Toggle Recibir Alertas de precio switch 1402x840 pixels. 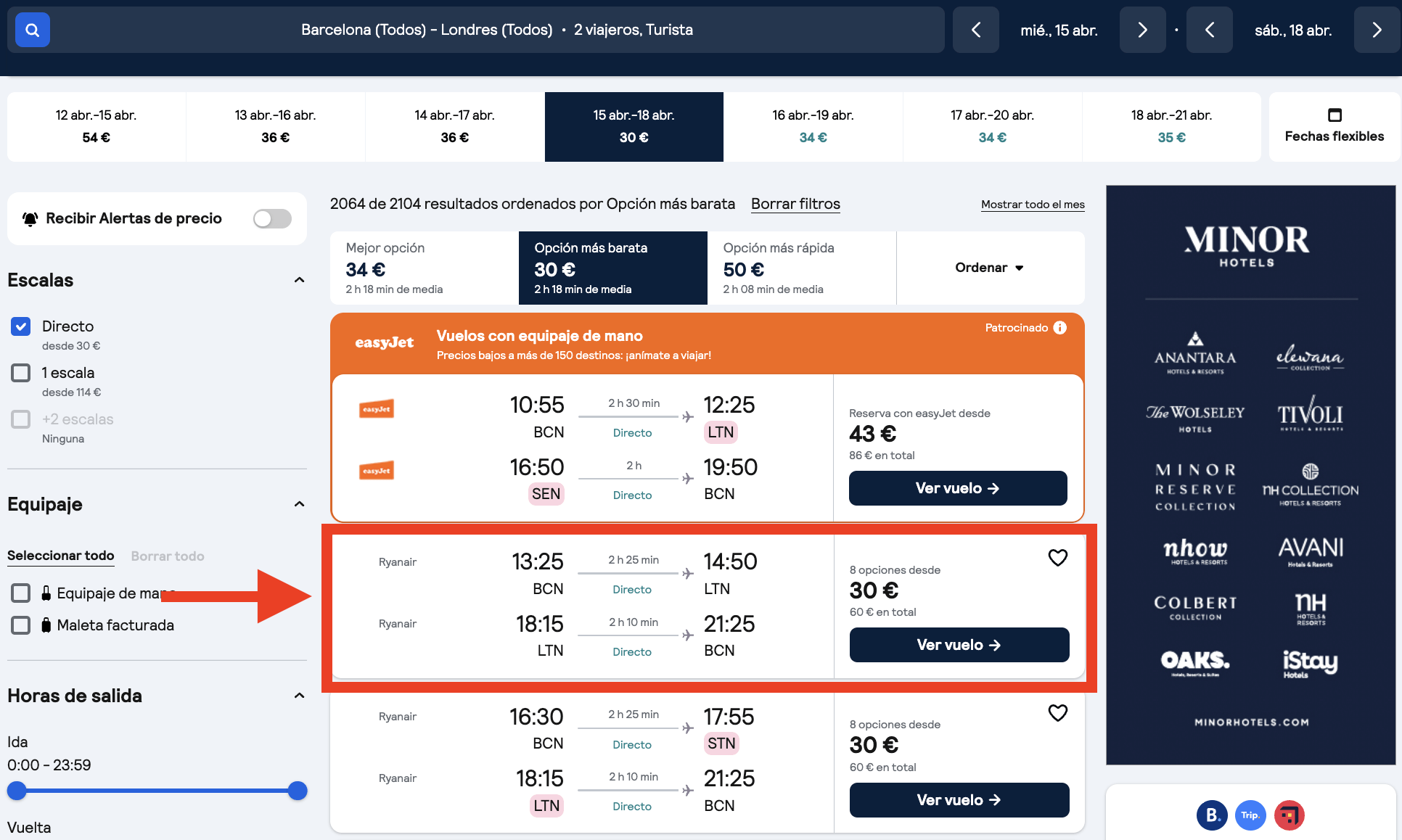(272, 218)
